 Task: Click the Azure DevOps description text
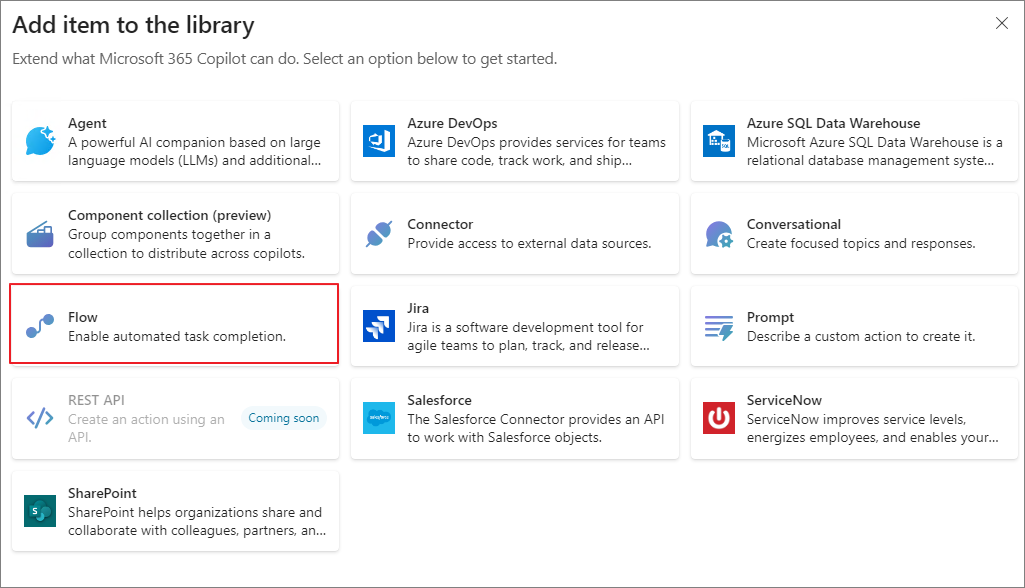tap(537, 151)
